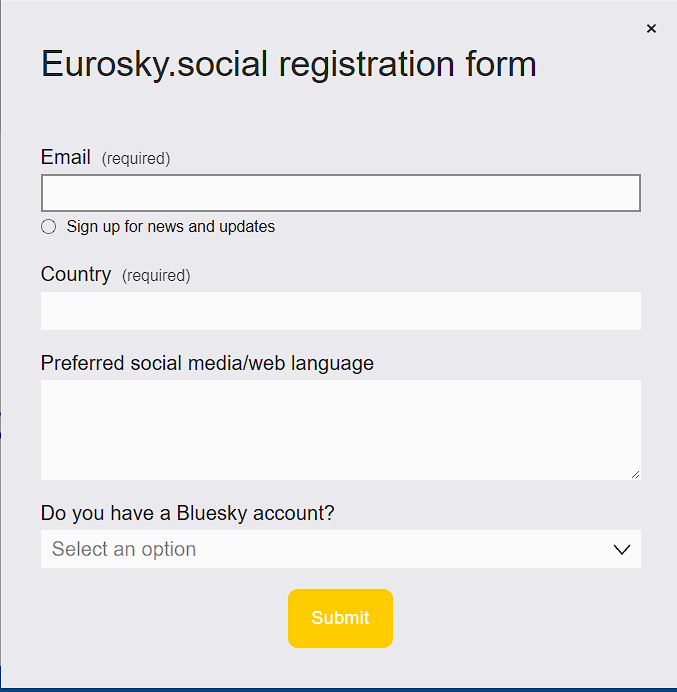Open the Bluesky account dropdown
Viewport: 677px width, 692px height.
click(340, 549)
